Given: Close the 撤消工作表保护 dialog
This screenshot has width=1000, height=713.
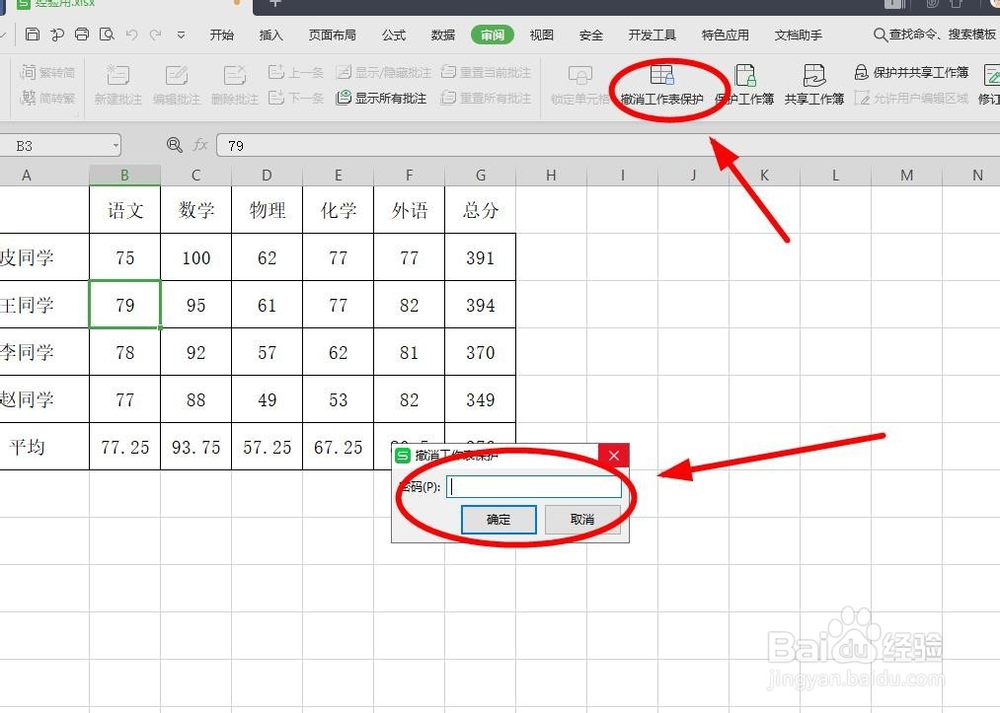Looking at the screenshot, I should tap(614, 455).
